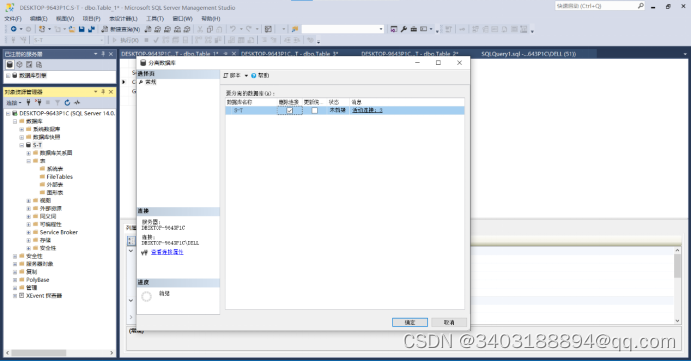Click the Activity Monitor icon in Object Explorer toolbar

tap(77, 103)
